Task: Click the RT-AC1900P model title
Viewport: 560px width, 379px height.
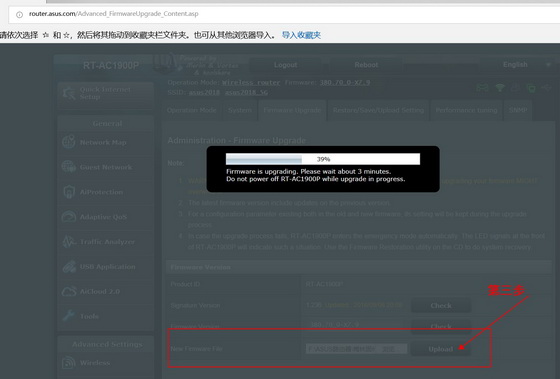Action: click(x=111, y=65)
